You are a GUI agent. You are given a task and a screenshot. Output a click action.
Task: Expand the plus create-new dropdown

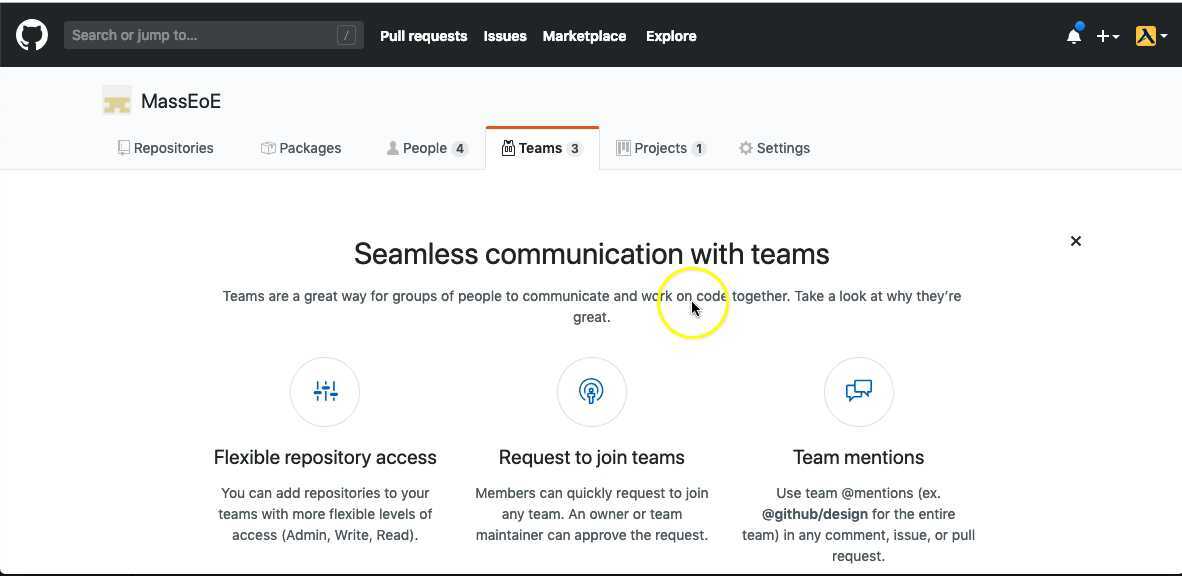(1107, 36)
